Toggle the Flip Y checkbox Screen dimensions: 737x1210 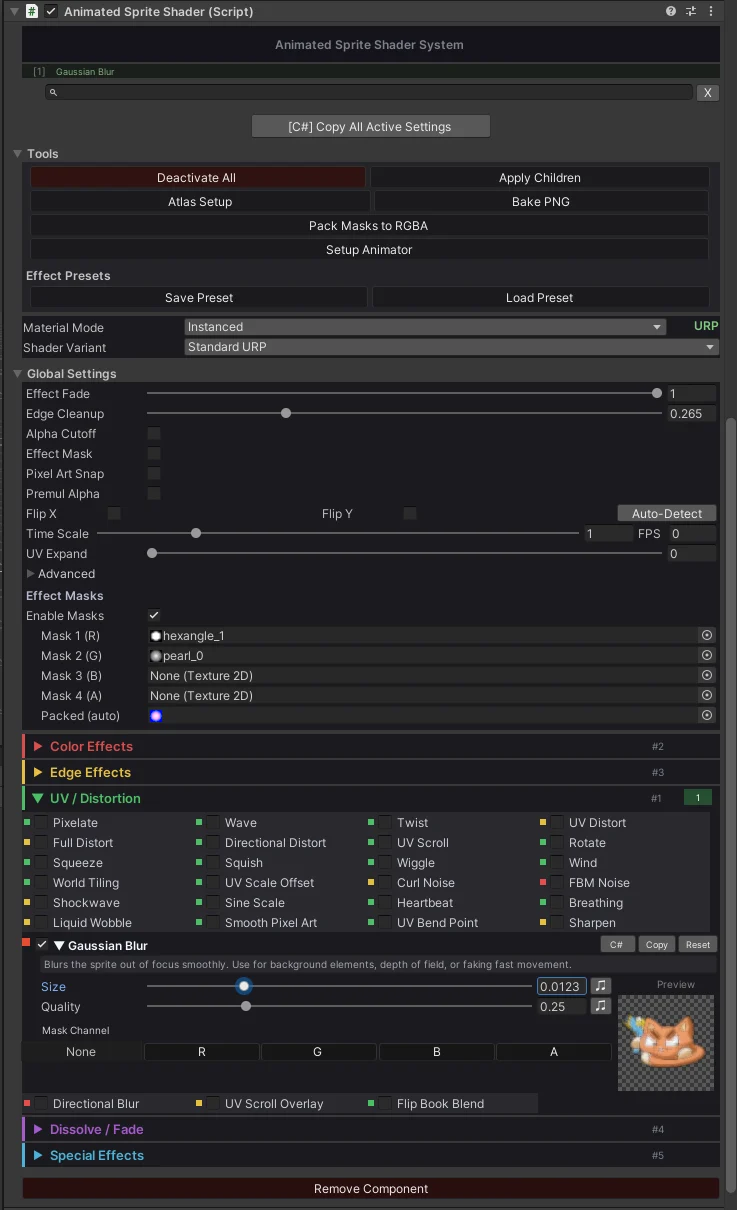[x=410, y=513]
